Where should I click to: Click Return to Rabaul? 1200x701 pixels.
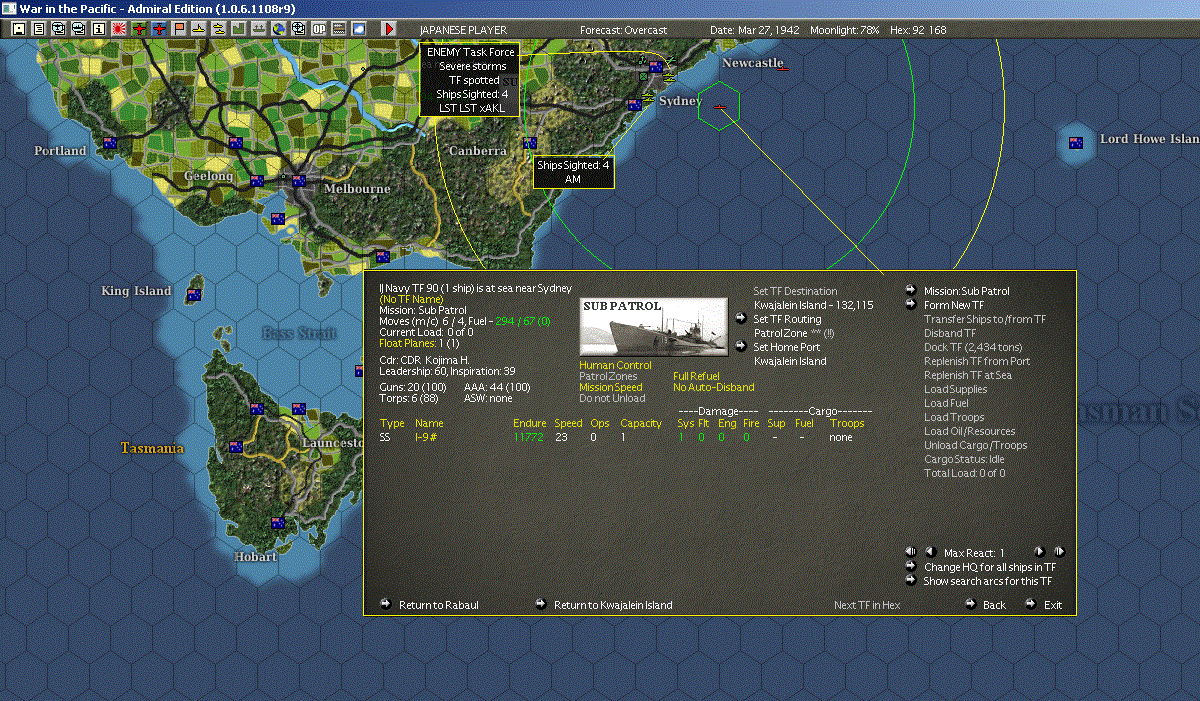438,605
